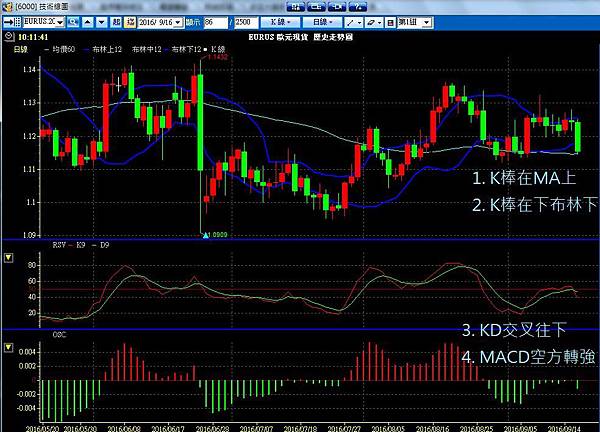Expand the line tool options arrow

point(359,23)
